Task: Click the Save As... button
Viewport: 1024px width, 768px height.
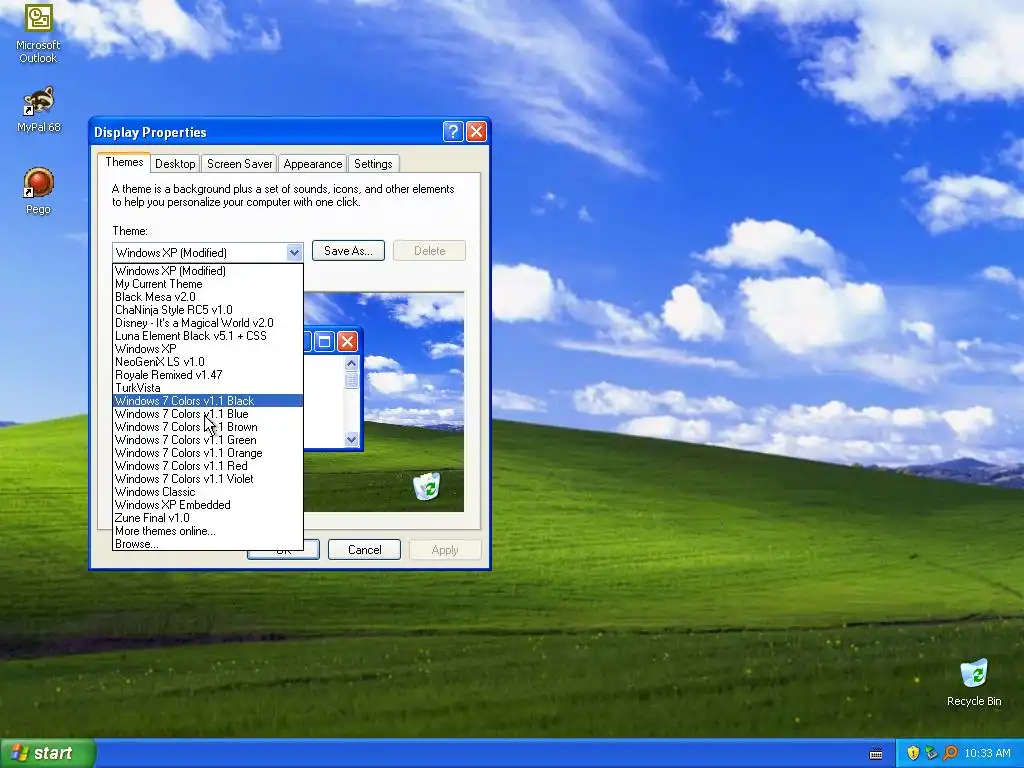Action: 348,251
